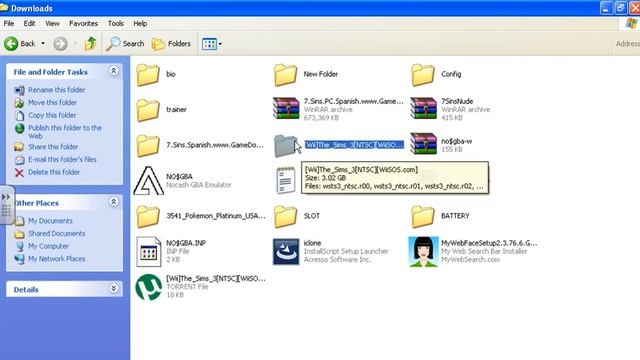Select the Config folder icon
The height and width of the screenshot is (360, 640).
pyautogui.click(x=422, y=74)
